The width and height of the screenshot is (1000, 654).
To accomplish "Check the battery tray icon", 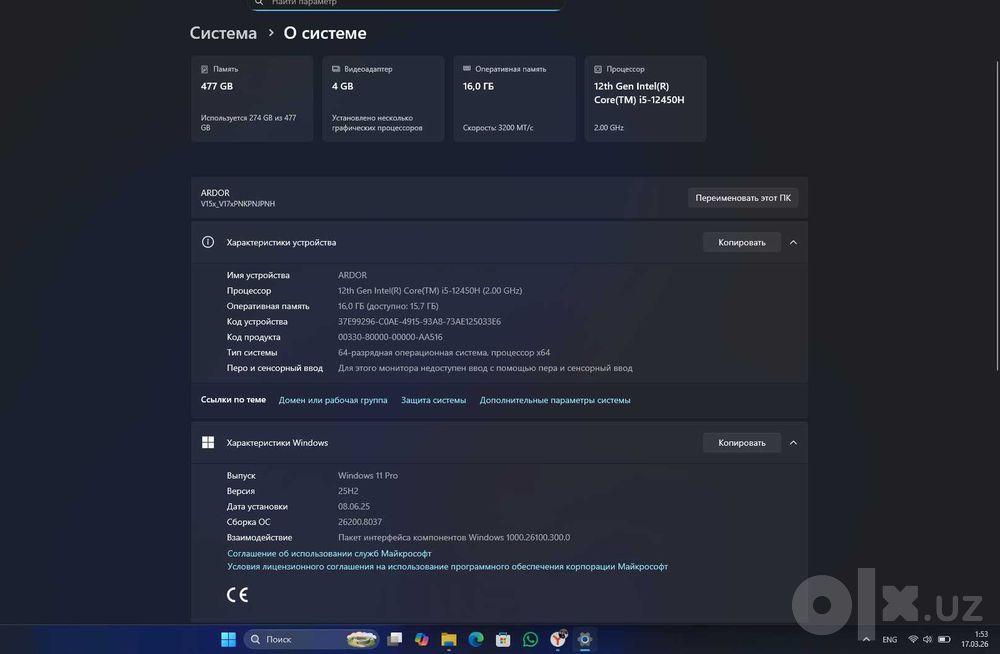I will coord(945,639).
